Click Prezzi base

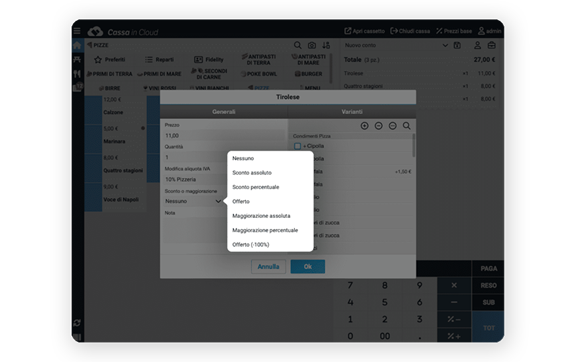[x=454, y=31]
